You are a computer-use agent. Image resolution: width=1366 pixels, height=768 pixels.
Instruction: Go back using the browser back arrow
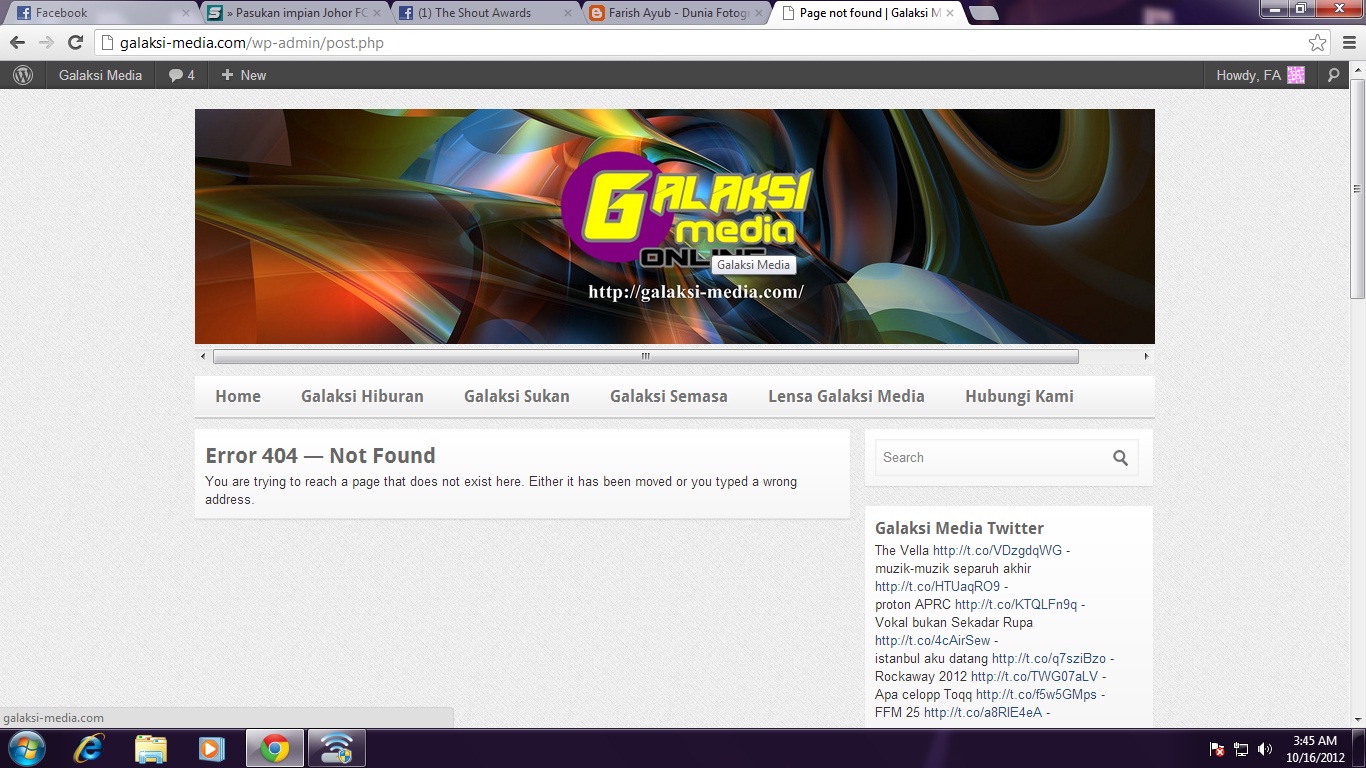pos(17,43)
